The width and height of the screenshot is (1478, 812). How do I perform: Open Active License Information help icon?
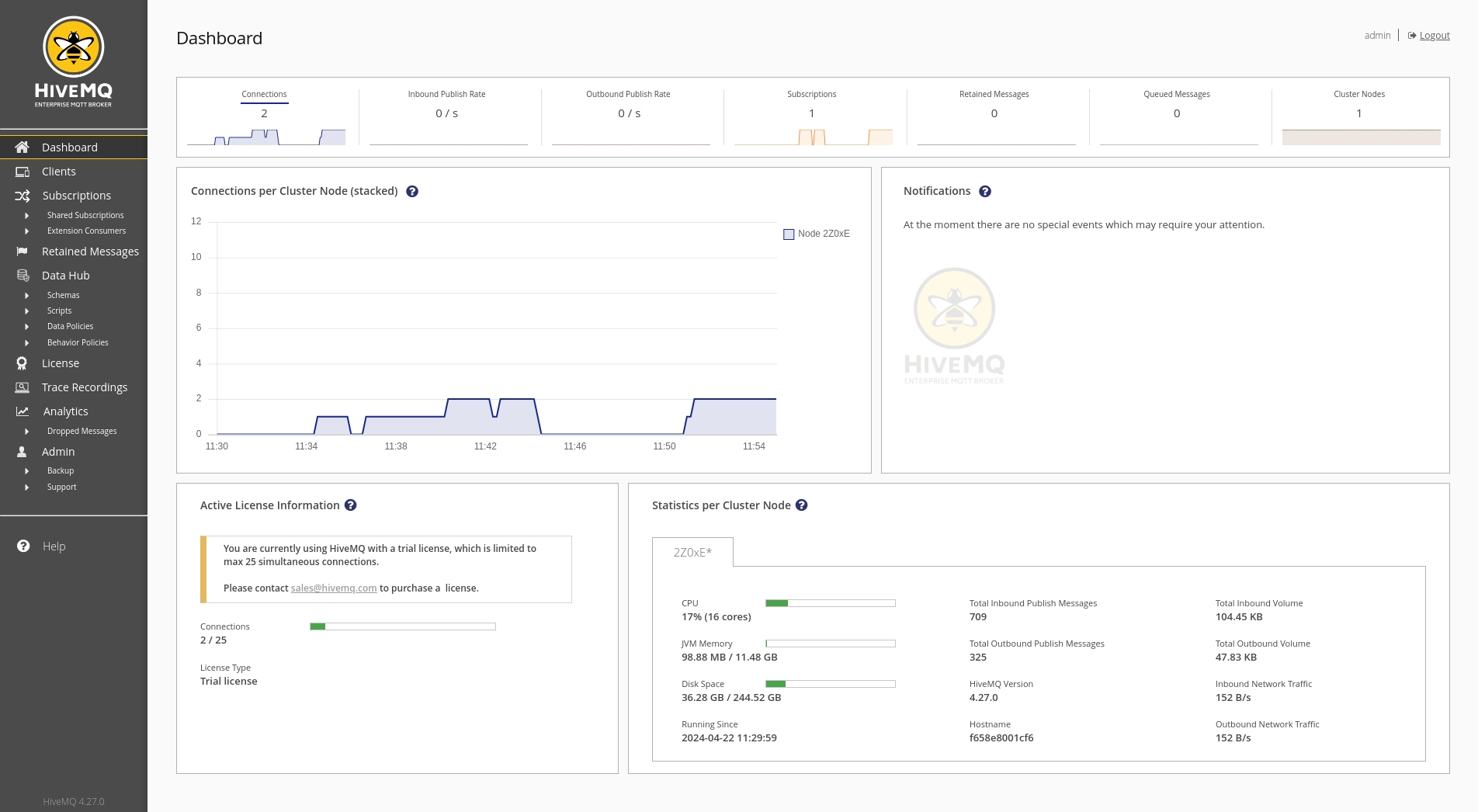coord(351,505)
